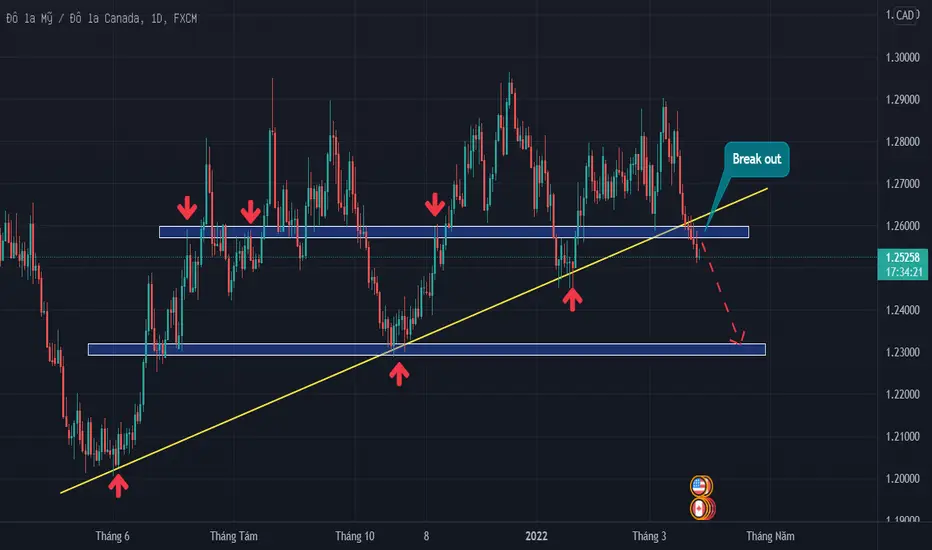The image size is (932, 550).
Task: Click the countdown timer 17:34:21
Action: point(902,272)
